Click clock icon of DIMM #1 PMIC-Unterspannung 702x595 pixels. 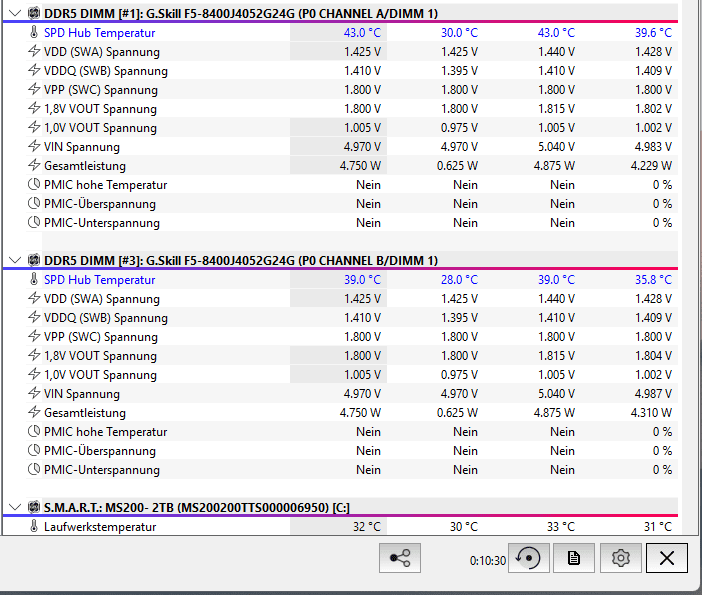pyautogui.click(x=34, y=222)
